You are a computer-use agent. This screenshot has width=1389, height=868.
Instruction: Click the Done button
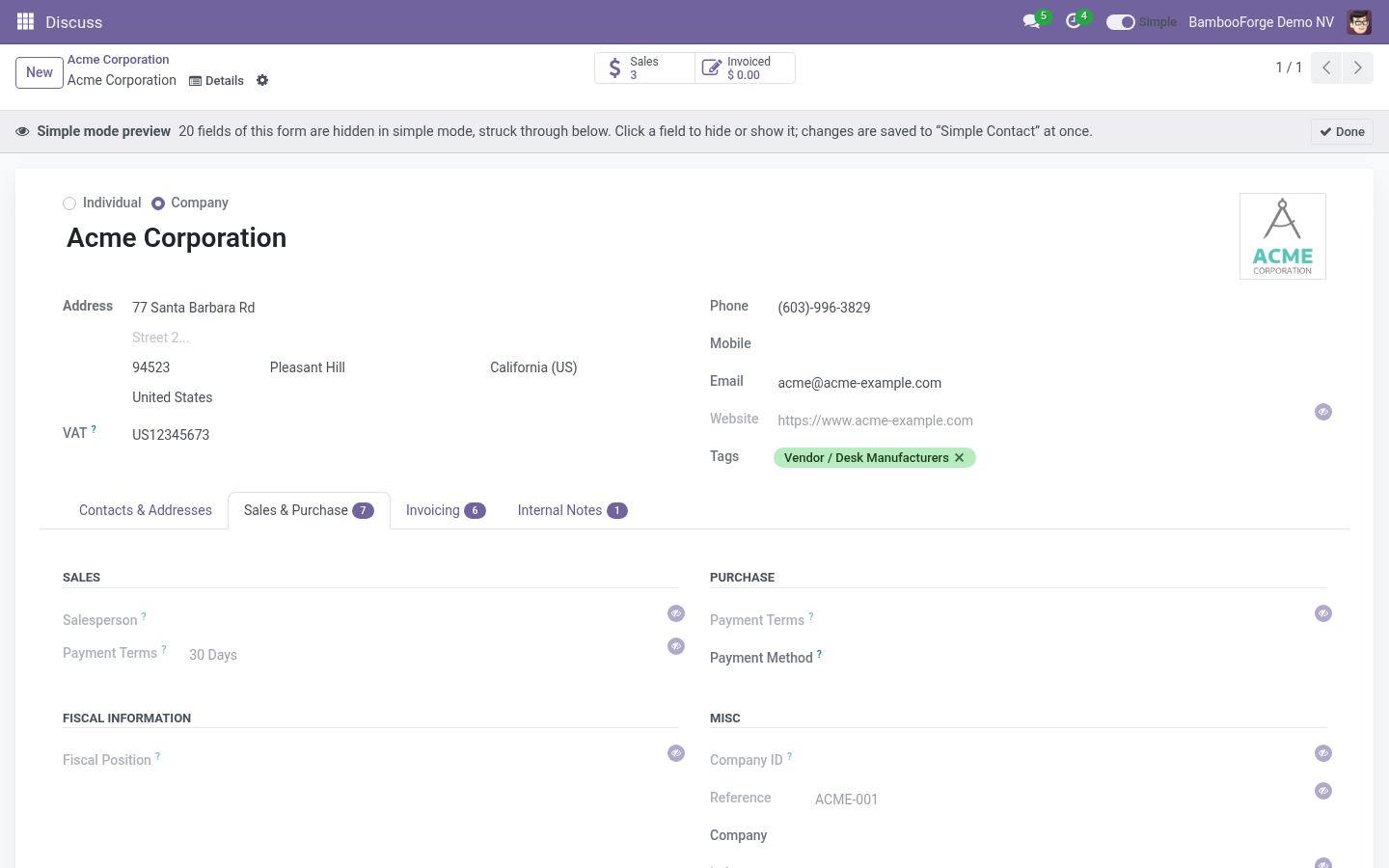pyautogui.click(x=1342, y=131)
